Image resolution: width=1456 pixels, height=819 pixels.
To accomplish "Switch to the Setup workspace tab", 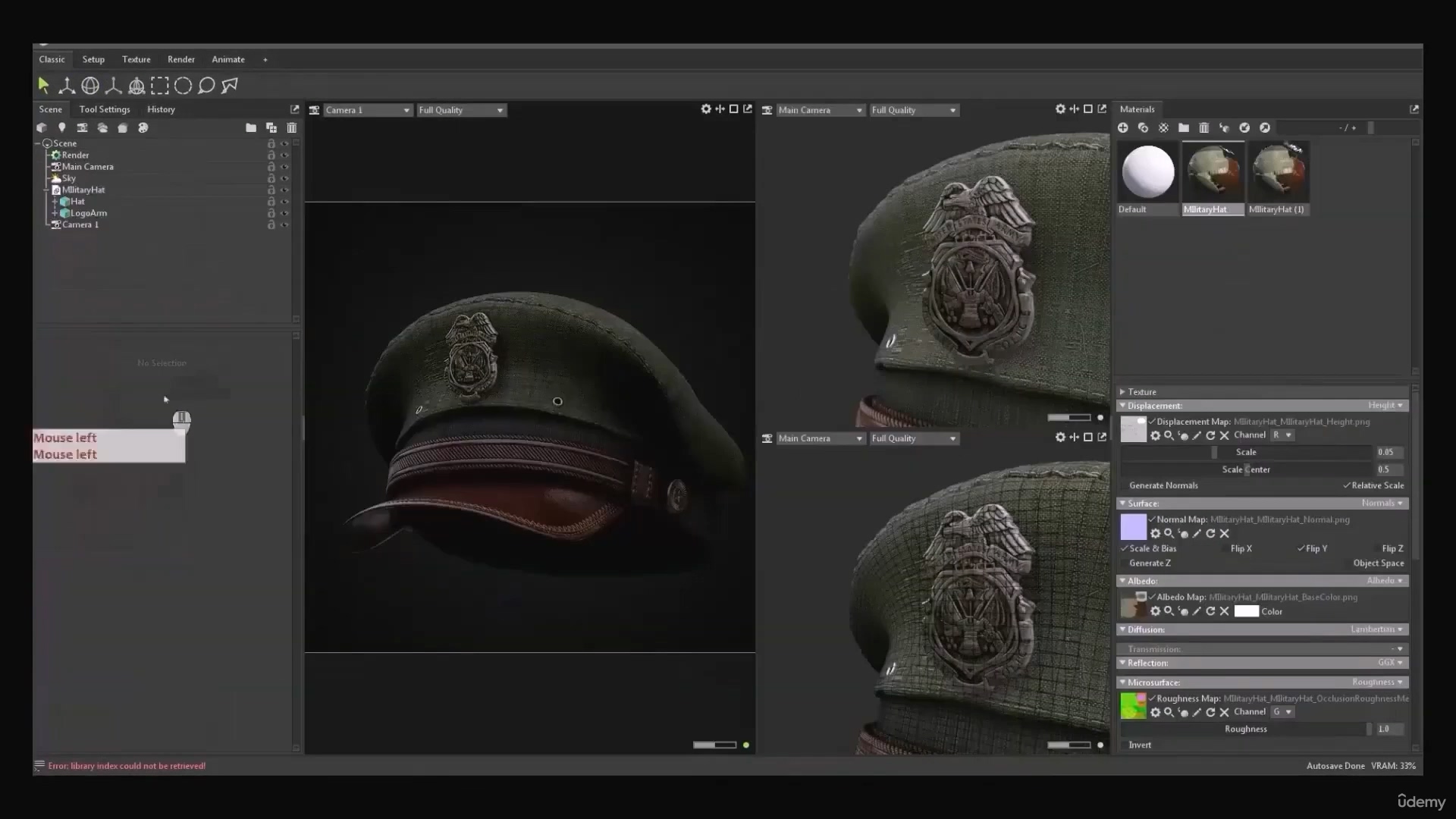I will [93, 59].
